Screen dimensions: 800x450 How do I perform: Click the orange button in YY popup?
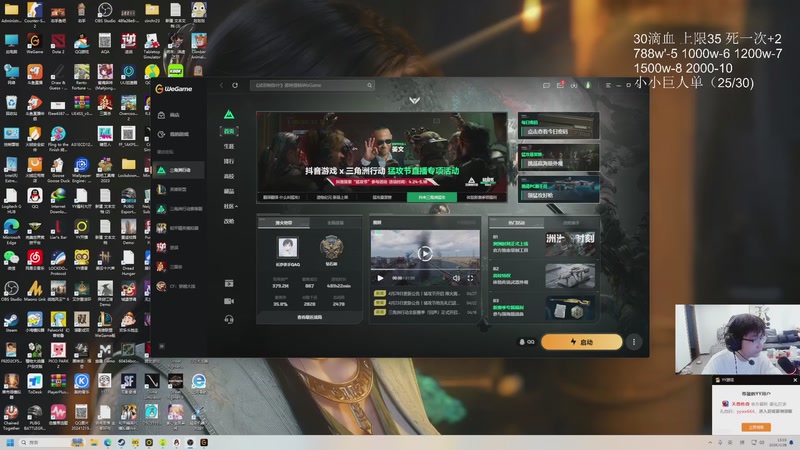[756, 427]
